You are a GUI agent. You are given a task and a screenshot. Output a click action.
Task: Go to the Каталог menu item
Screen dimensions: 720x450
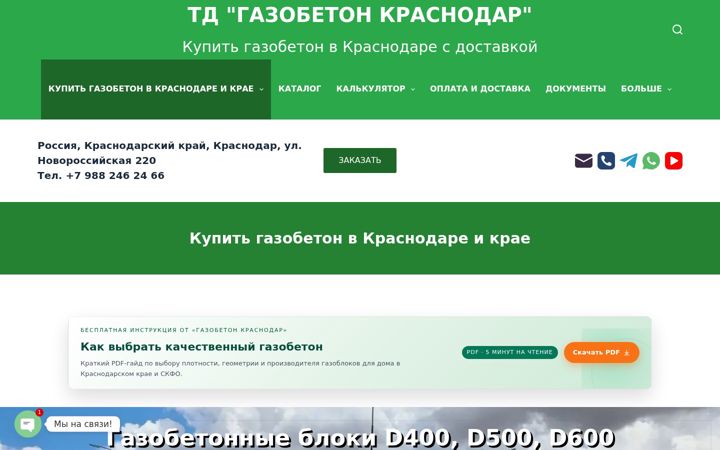click(299, 89)
